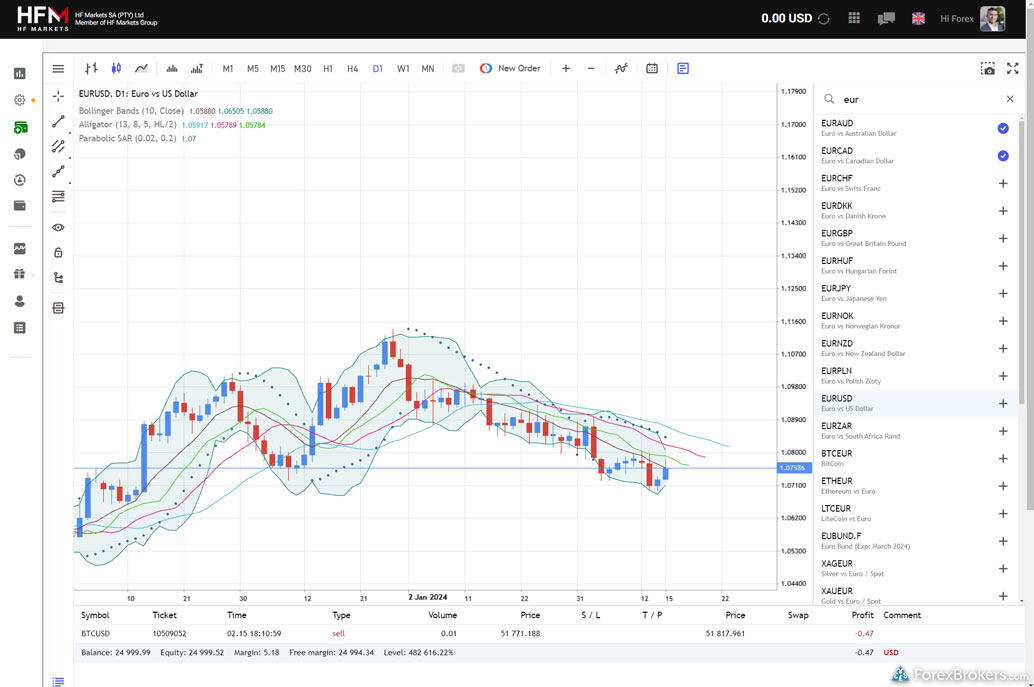This screenshot has height=687, width=1034.
Task: Open the indicators list icon
Action: (621, 68)
